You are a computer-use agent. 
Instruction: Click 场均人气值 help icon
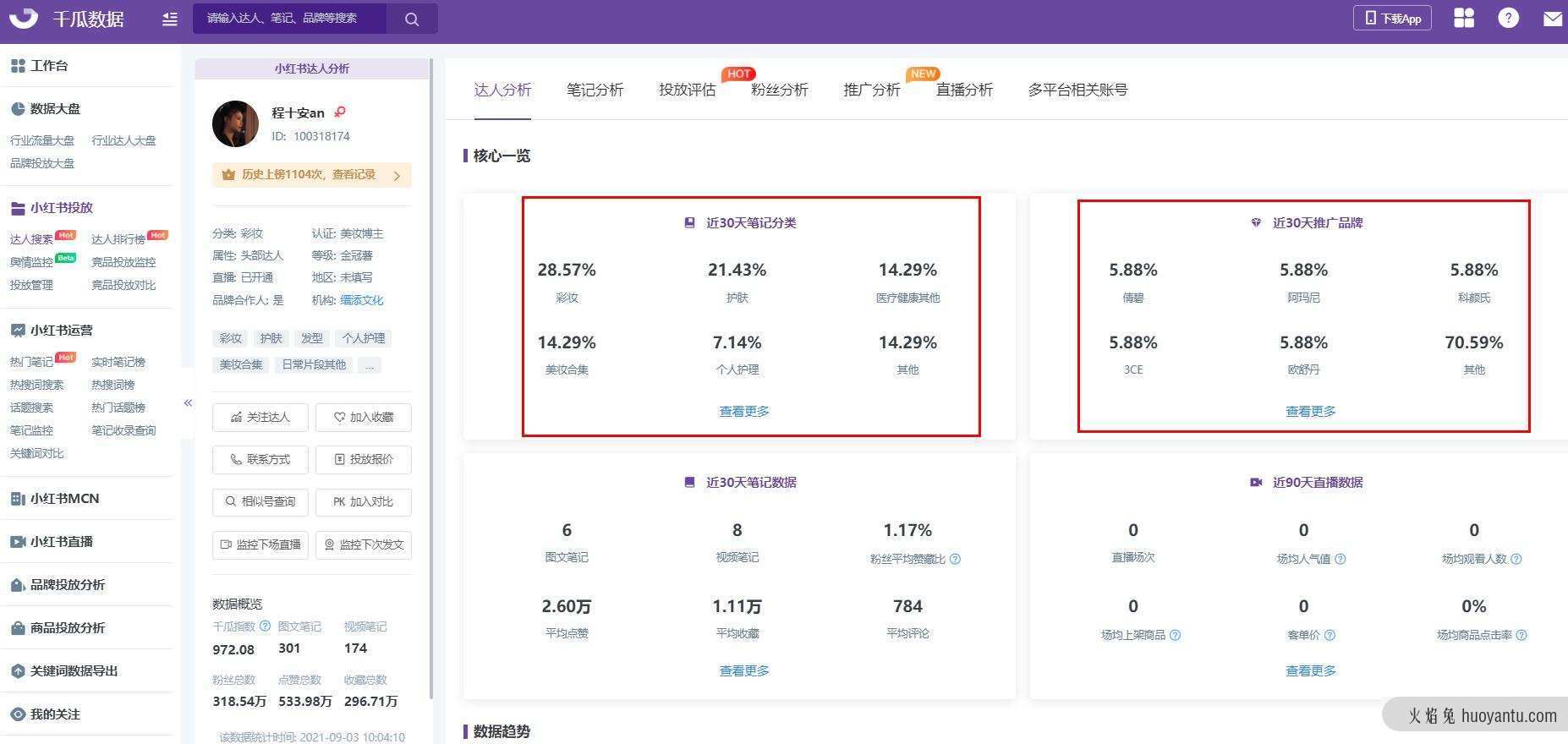[1340, 559]
